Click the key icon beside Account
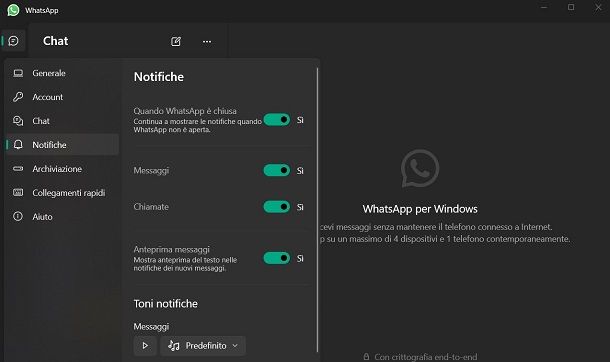The image size is (610, 362). point(18,97)
